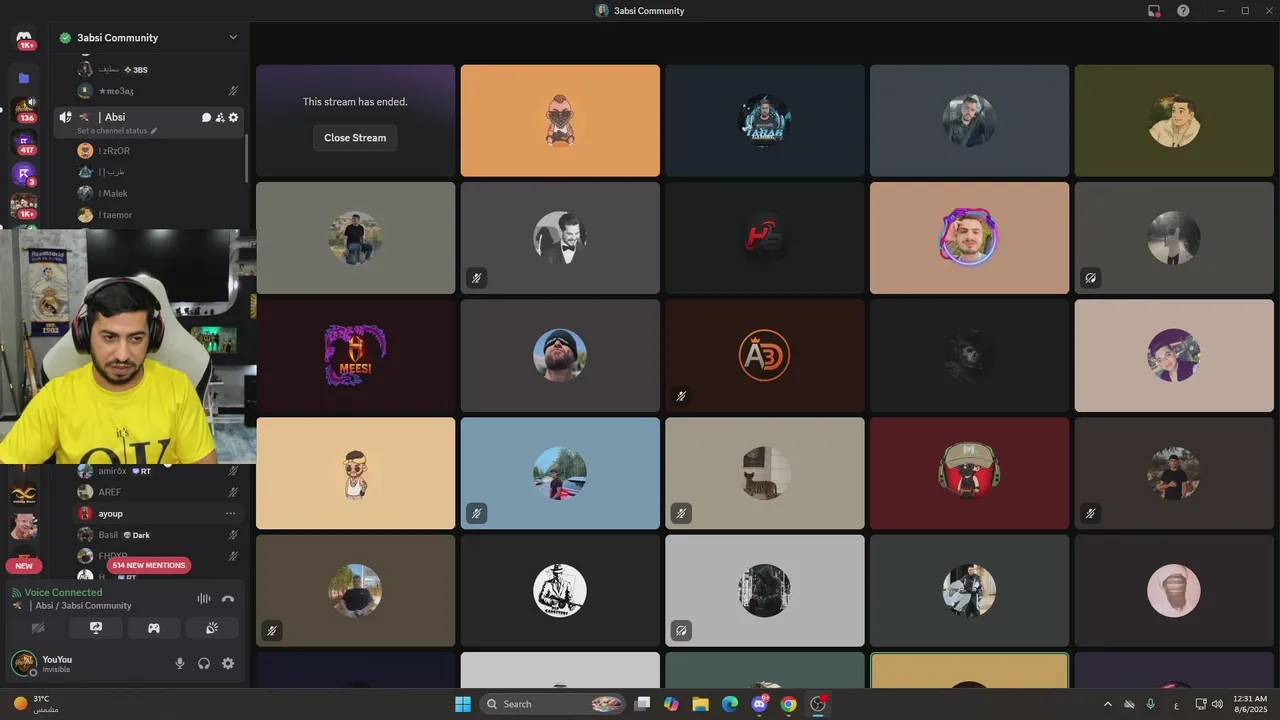Close Stream

click(x=355, y=138)
